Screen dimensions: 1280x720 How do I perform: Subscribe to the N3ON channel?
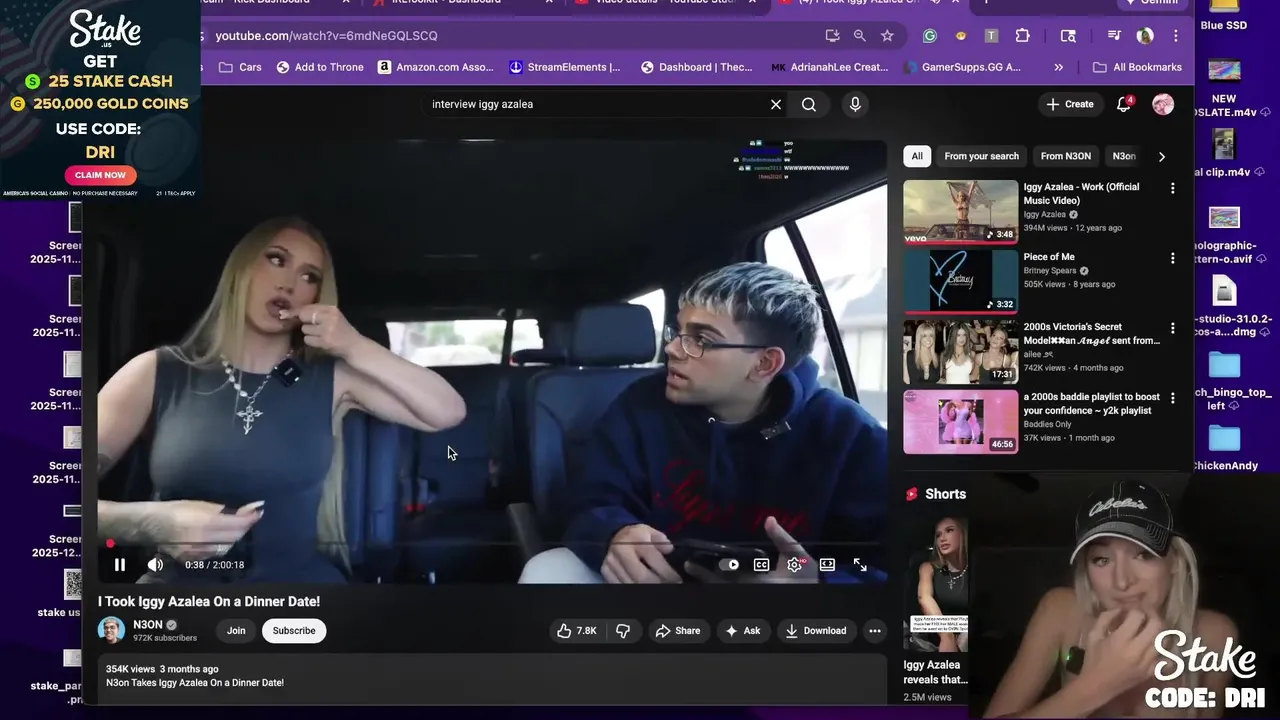click(294, 631)
